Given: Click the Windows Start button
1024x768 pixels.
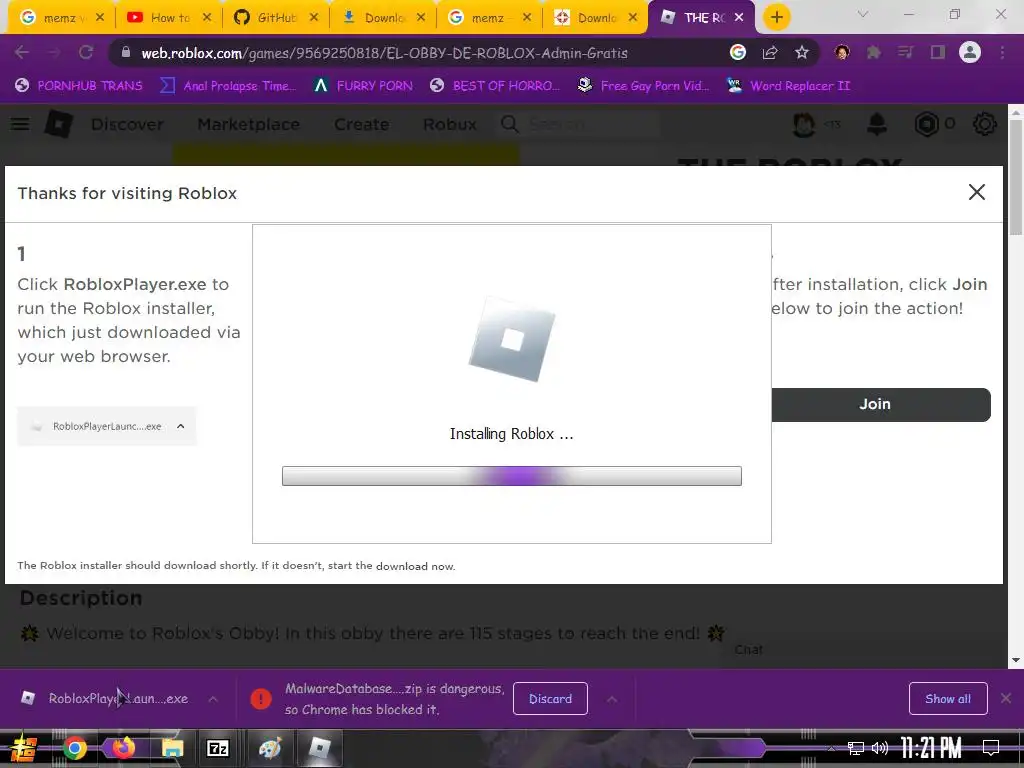Looking at the screenshot, I should coord(23,748).
